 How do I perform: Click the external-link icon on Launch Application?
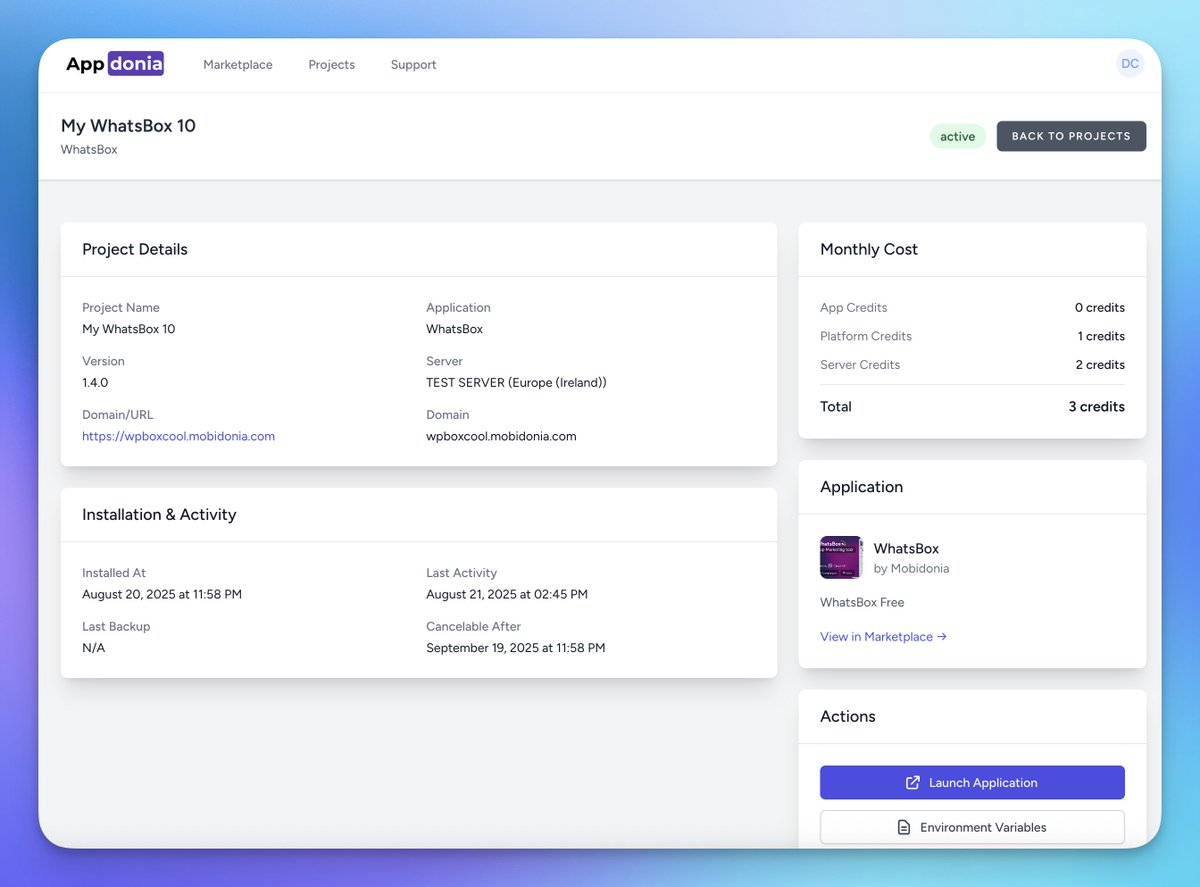[912, 783]
